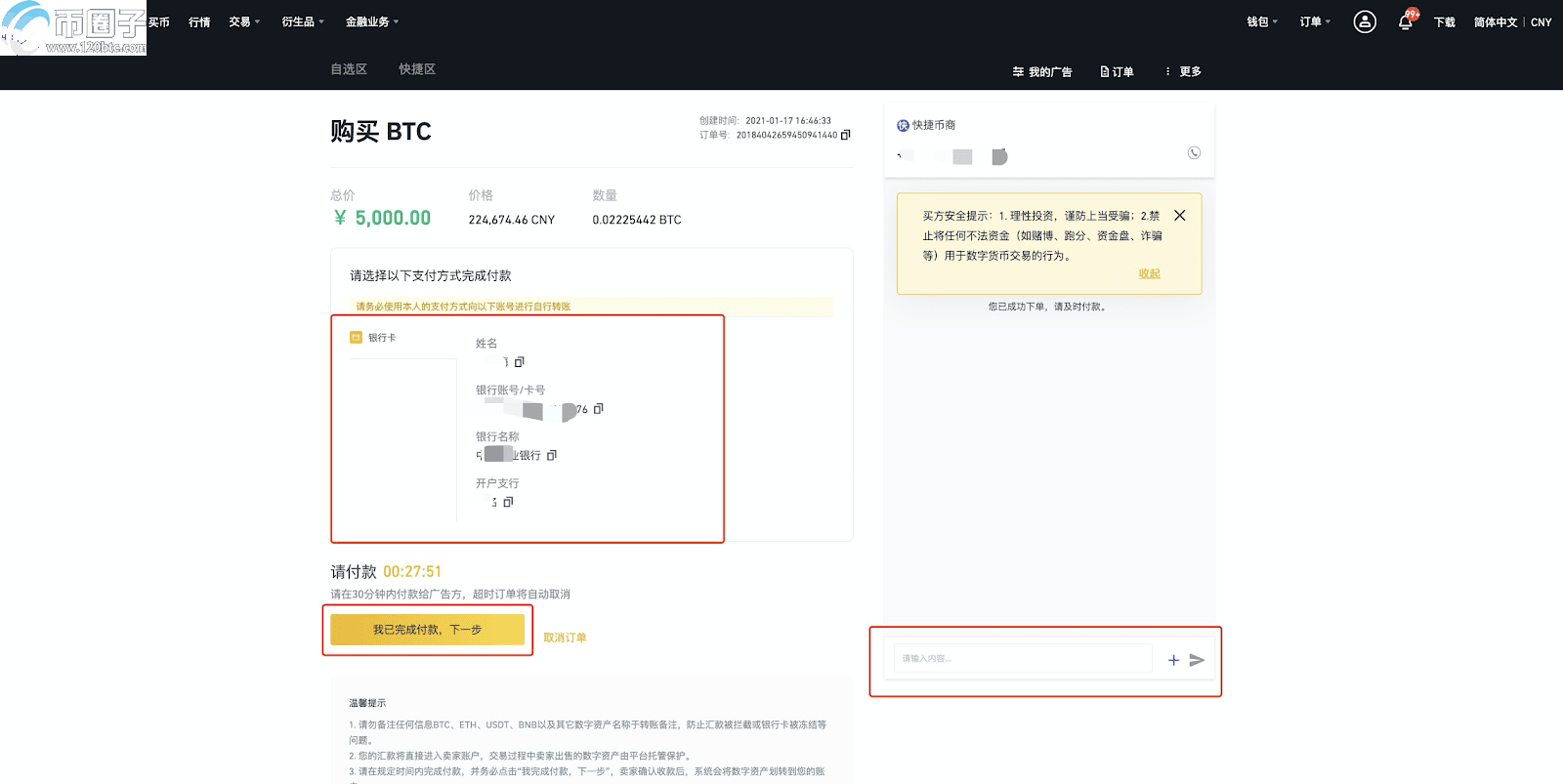The image size is (1563, 784).
Task: Change currency via CNY
Action: pyautogui.click(x=1542, y=21)
